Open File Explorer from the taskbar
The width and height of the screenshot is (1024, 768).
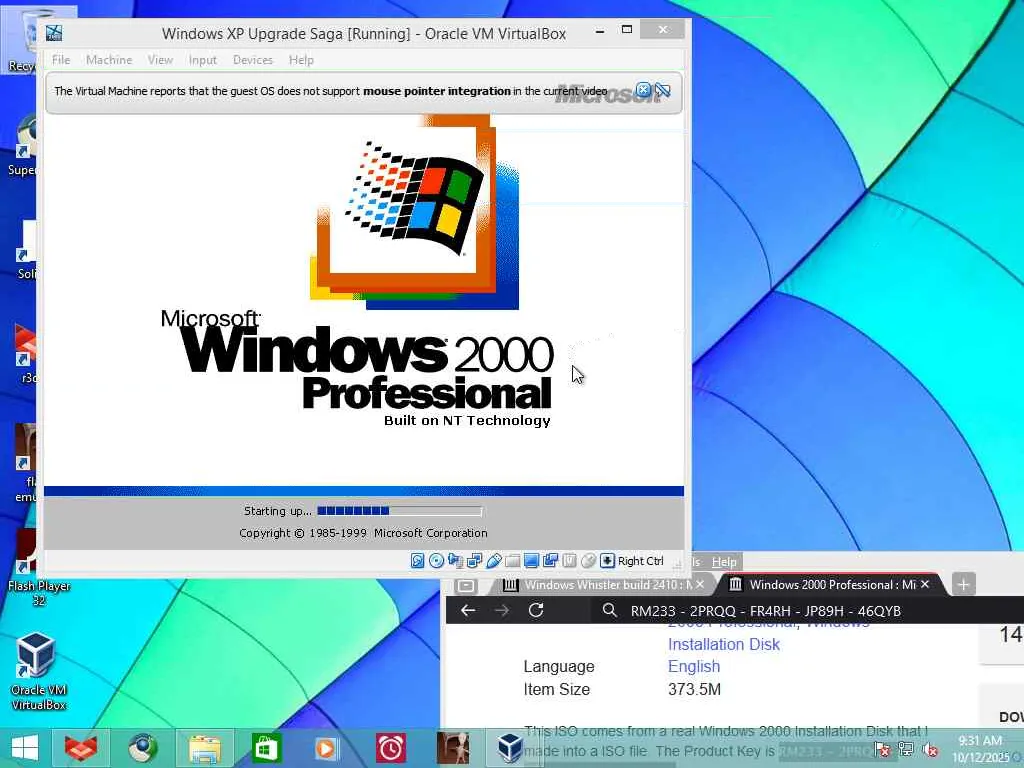(x=204, y=748)
